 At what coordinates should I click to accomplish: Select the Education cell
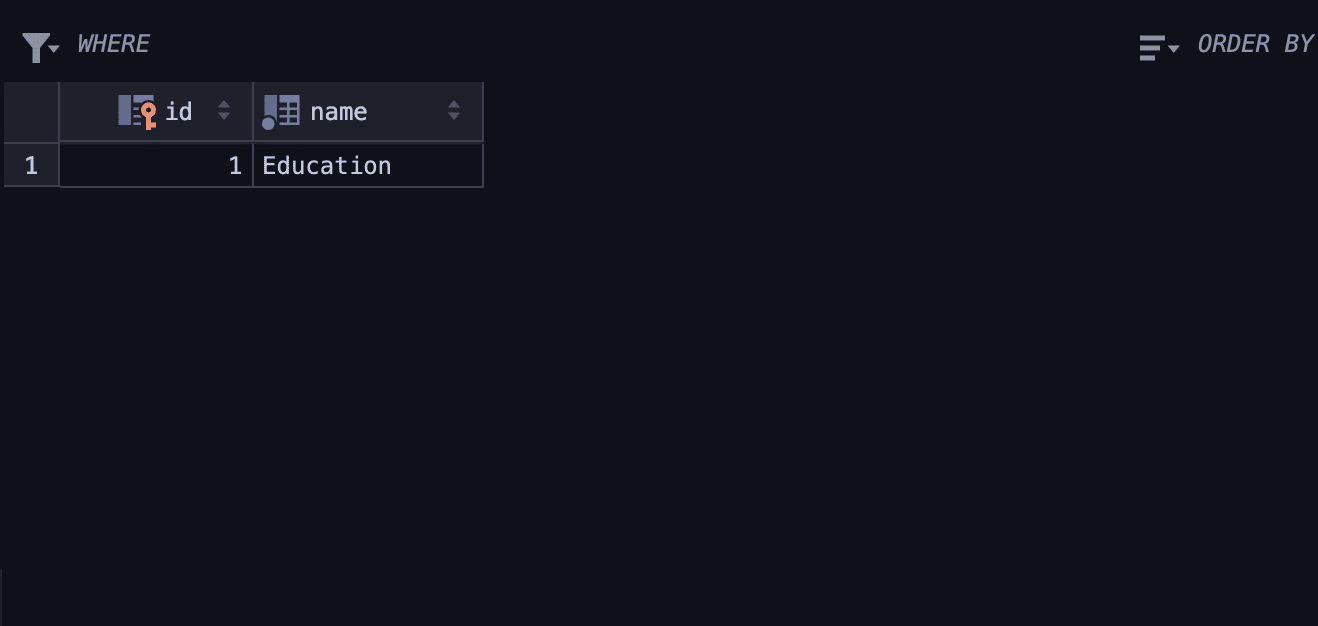(367, 165)
